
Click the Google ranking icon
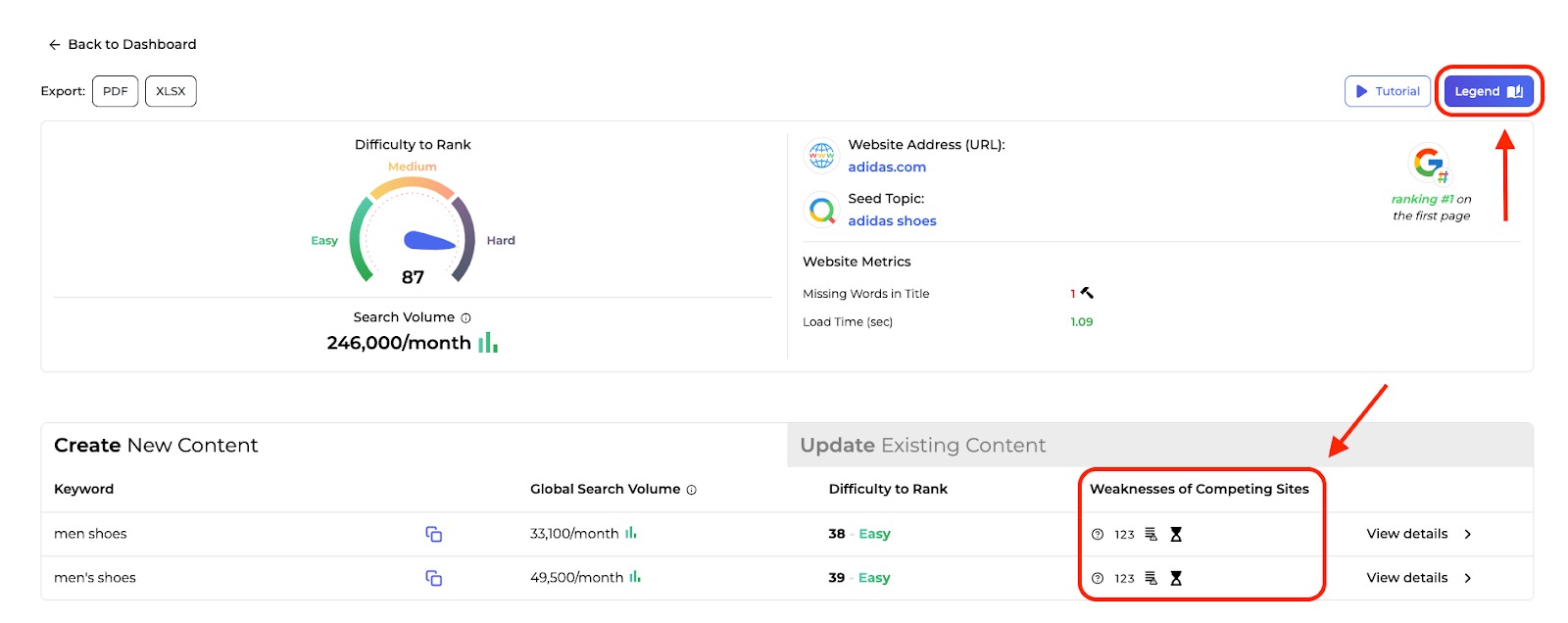1430,164
